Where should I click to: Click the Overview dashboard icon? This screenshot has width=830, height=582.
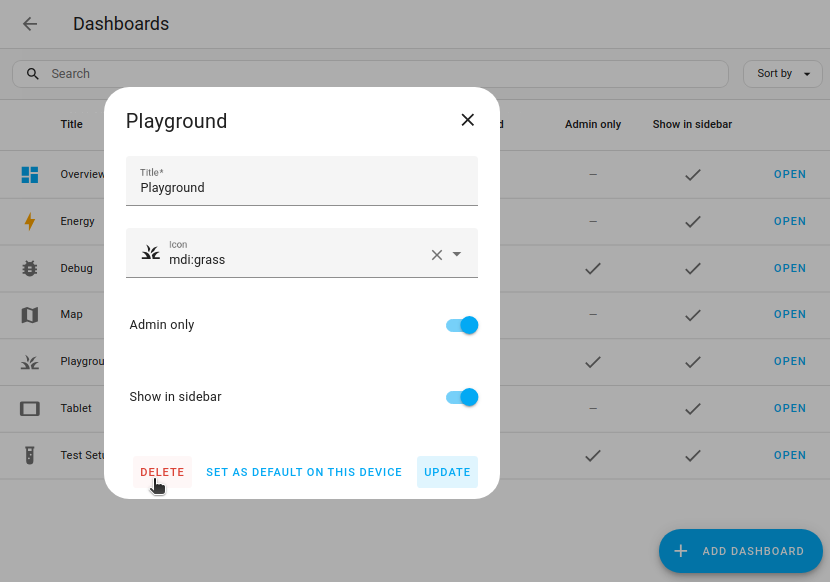pyautogui.click(x=30, y=175)
